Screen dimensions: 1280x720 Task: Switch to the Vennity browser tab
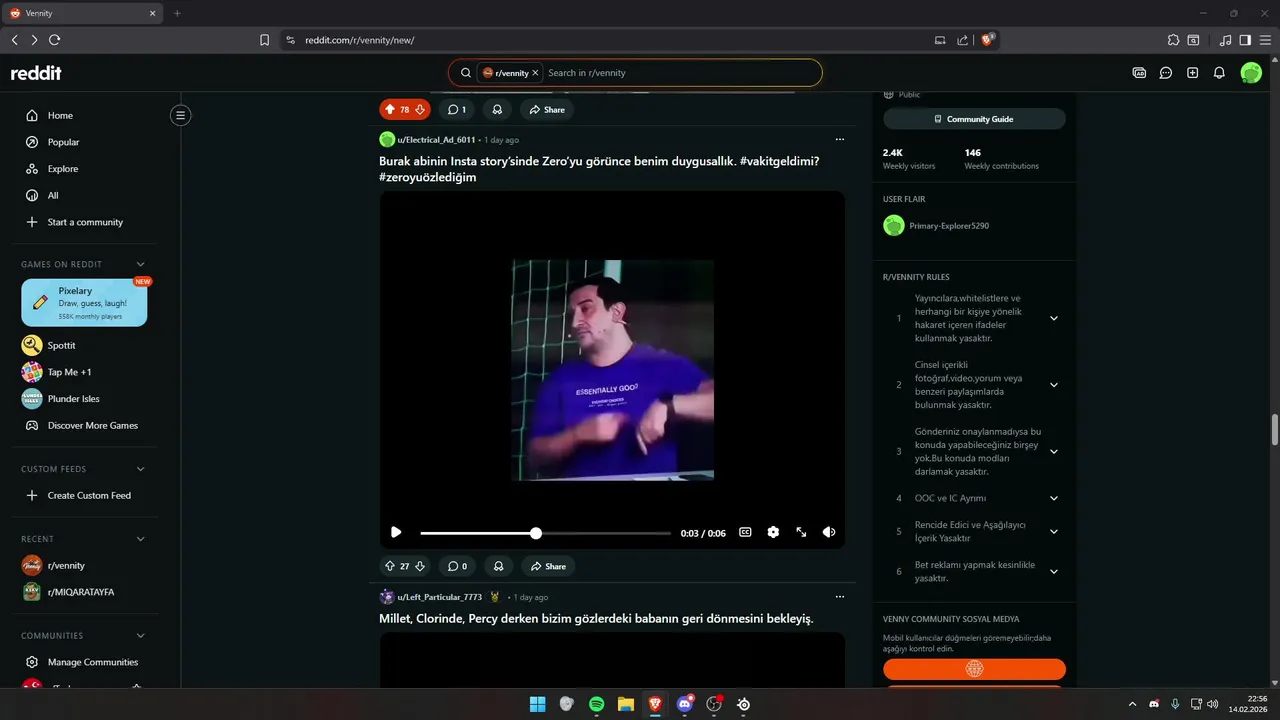point(82,13)
